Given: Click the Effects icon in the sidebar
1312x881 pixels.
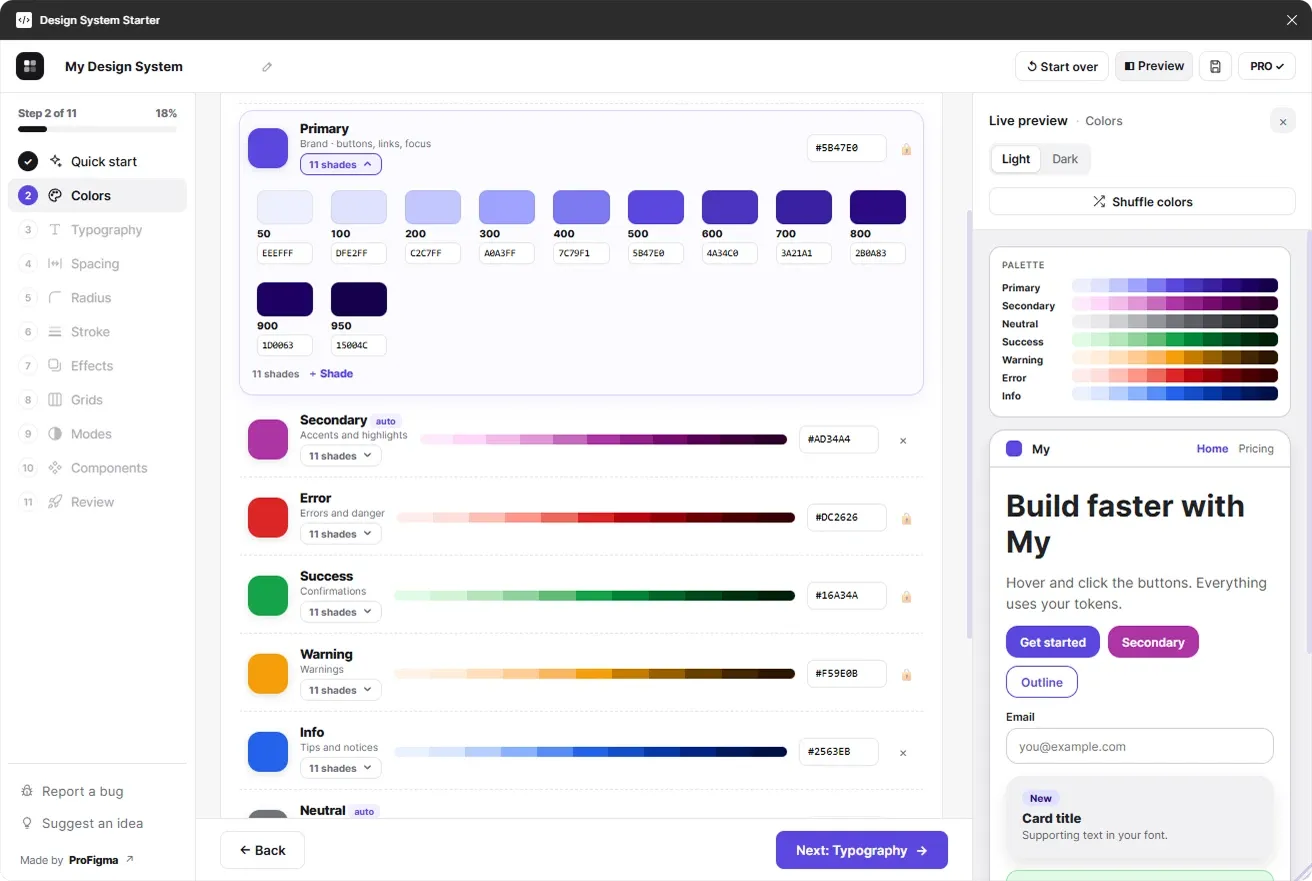Looking at the screenshot, I should click(55, 366).
